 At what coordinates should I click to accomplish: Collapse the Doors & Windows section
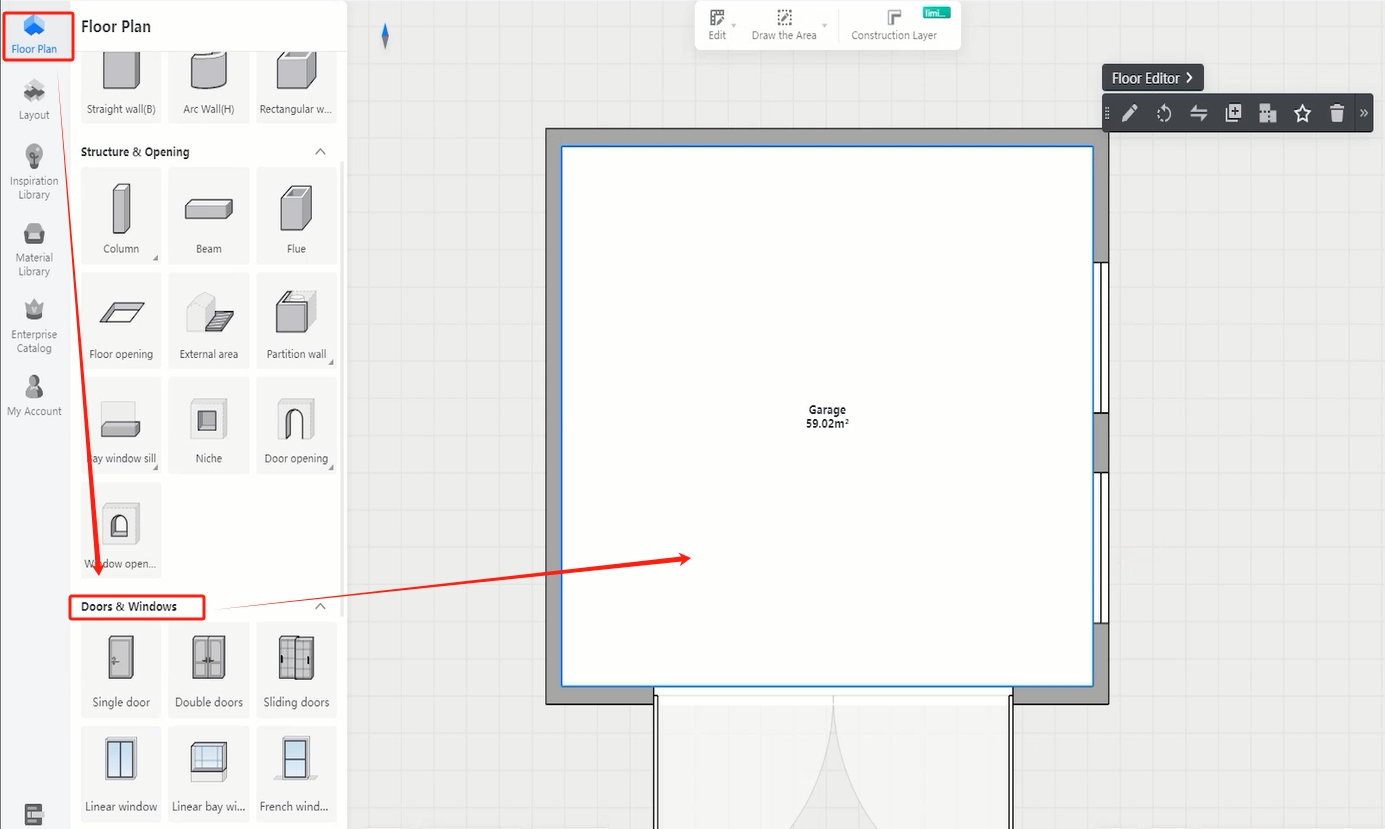point(320,607)
